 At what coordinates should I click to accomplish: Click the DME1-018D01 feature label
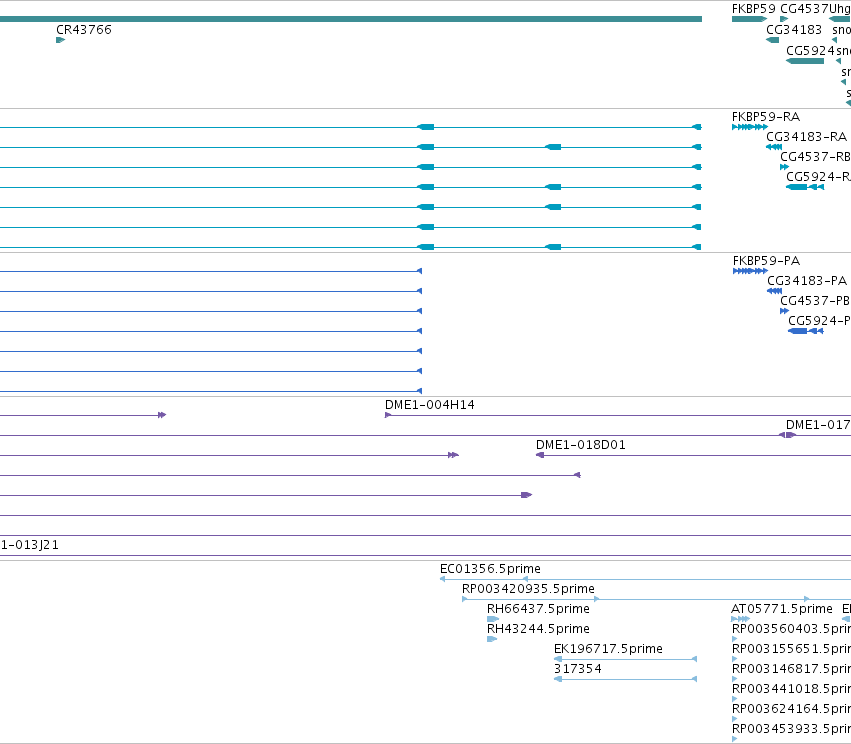581,445
